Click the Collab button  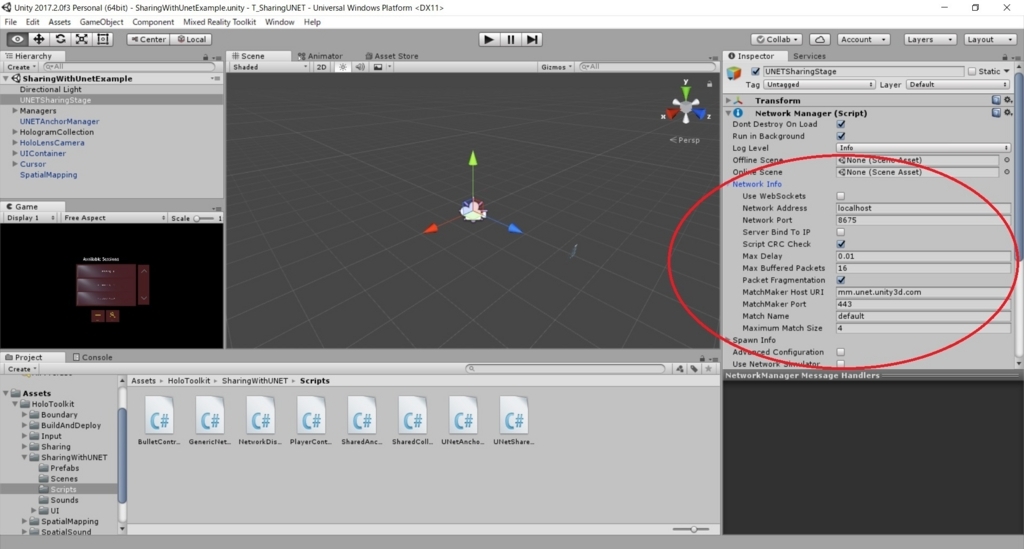coord(776,39)
